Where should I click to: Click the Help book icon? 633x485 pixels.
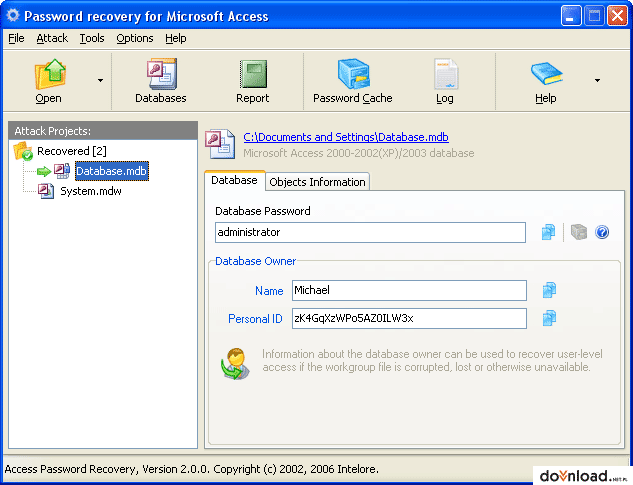click(547, 73)
